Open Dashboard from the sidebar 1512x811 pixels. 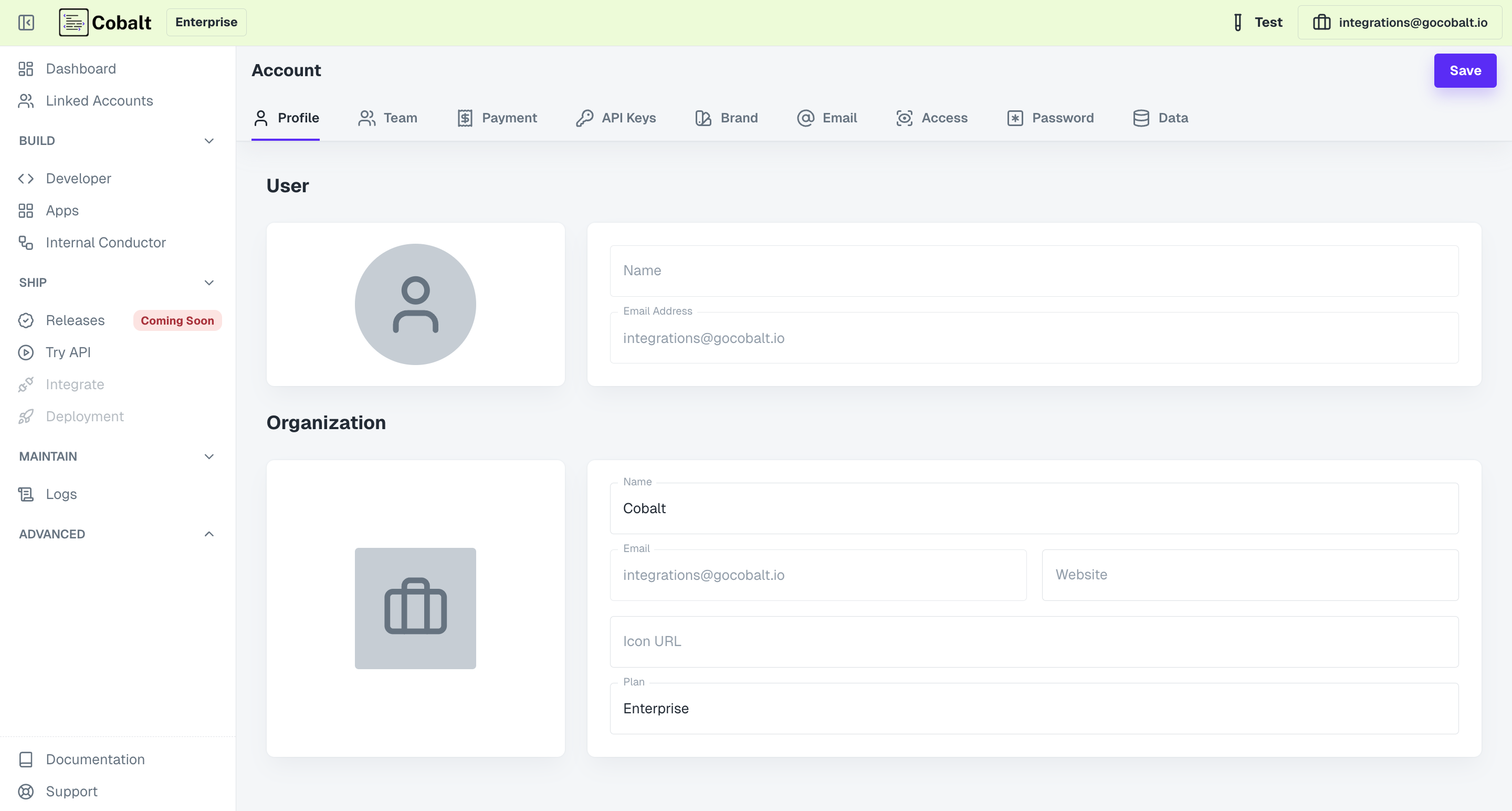pyautogui.click(x=80, y=69)
